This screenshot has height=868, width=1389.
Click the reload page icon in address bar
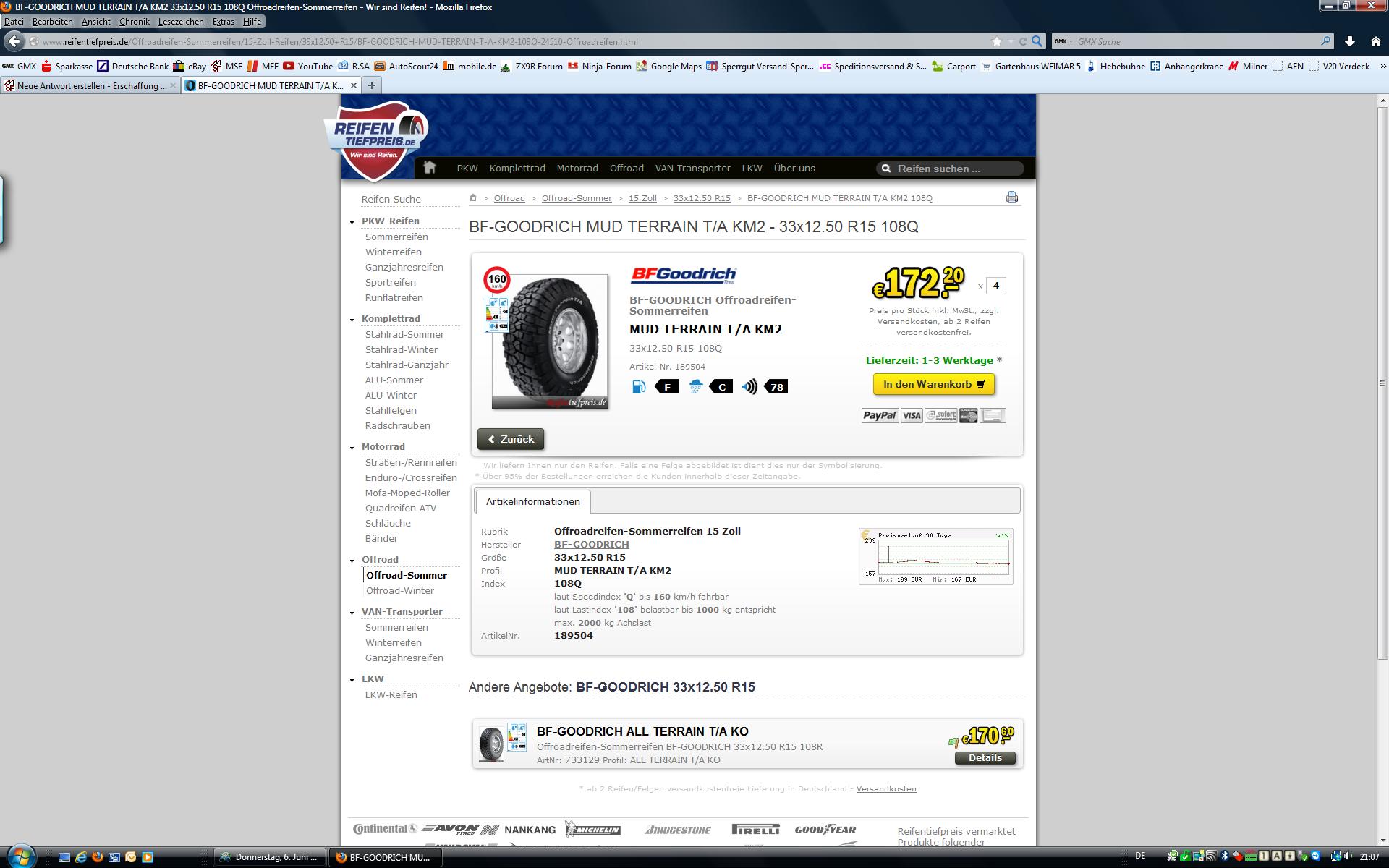(x=1023, y=41)
